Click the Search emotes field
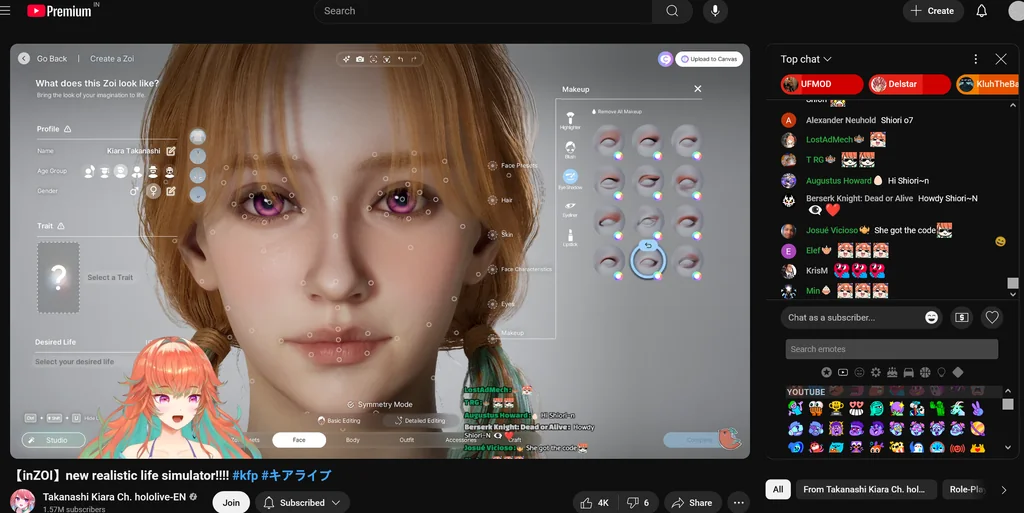1024x513 pixels. [891, 349]
